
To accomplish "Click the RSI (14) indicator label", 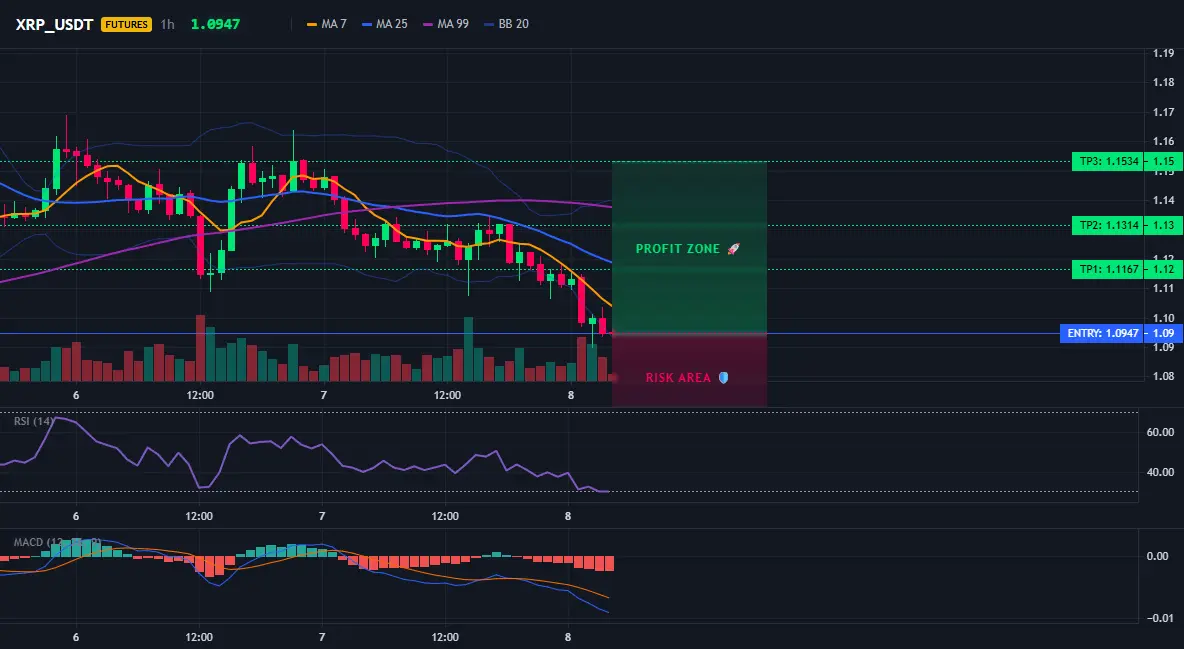I will [33, 421].
